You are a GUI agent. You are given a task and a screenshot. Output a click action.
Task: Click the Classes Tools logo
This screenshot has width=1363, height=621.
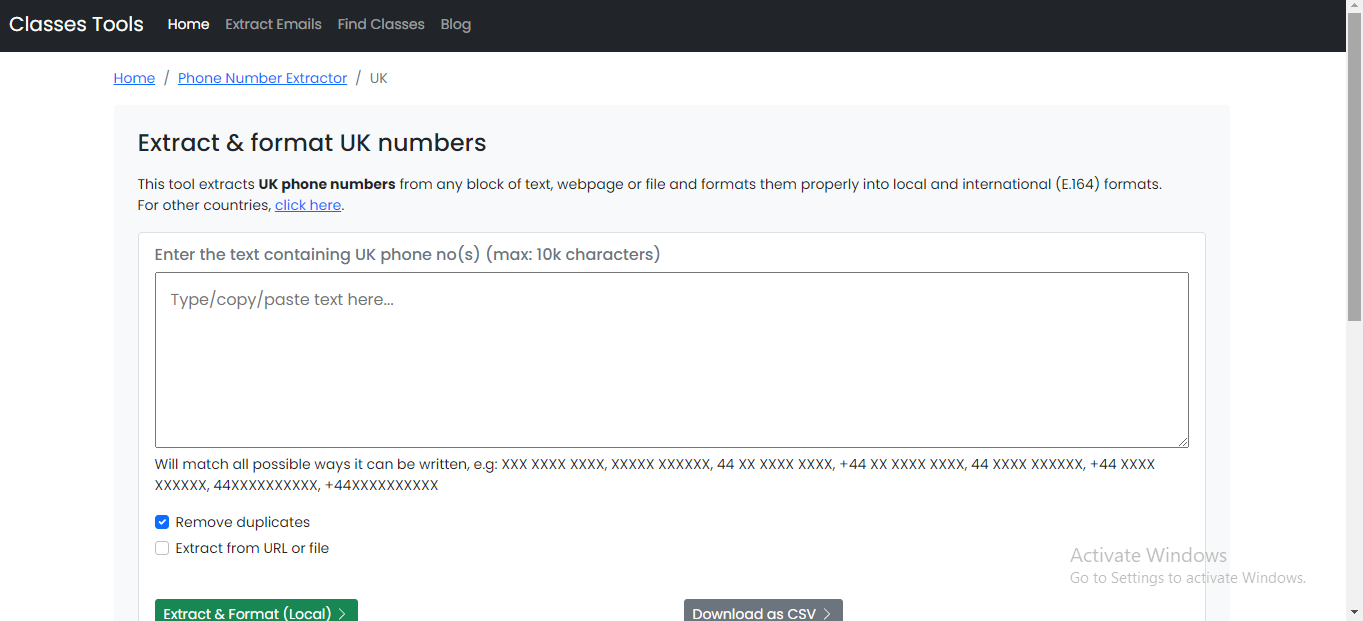(x=76, y=23)
